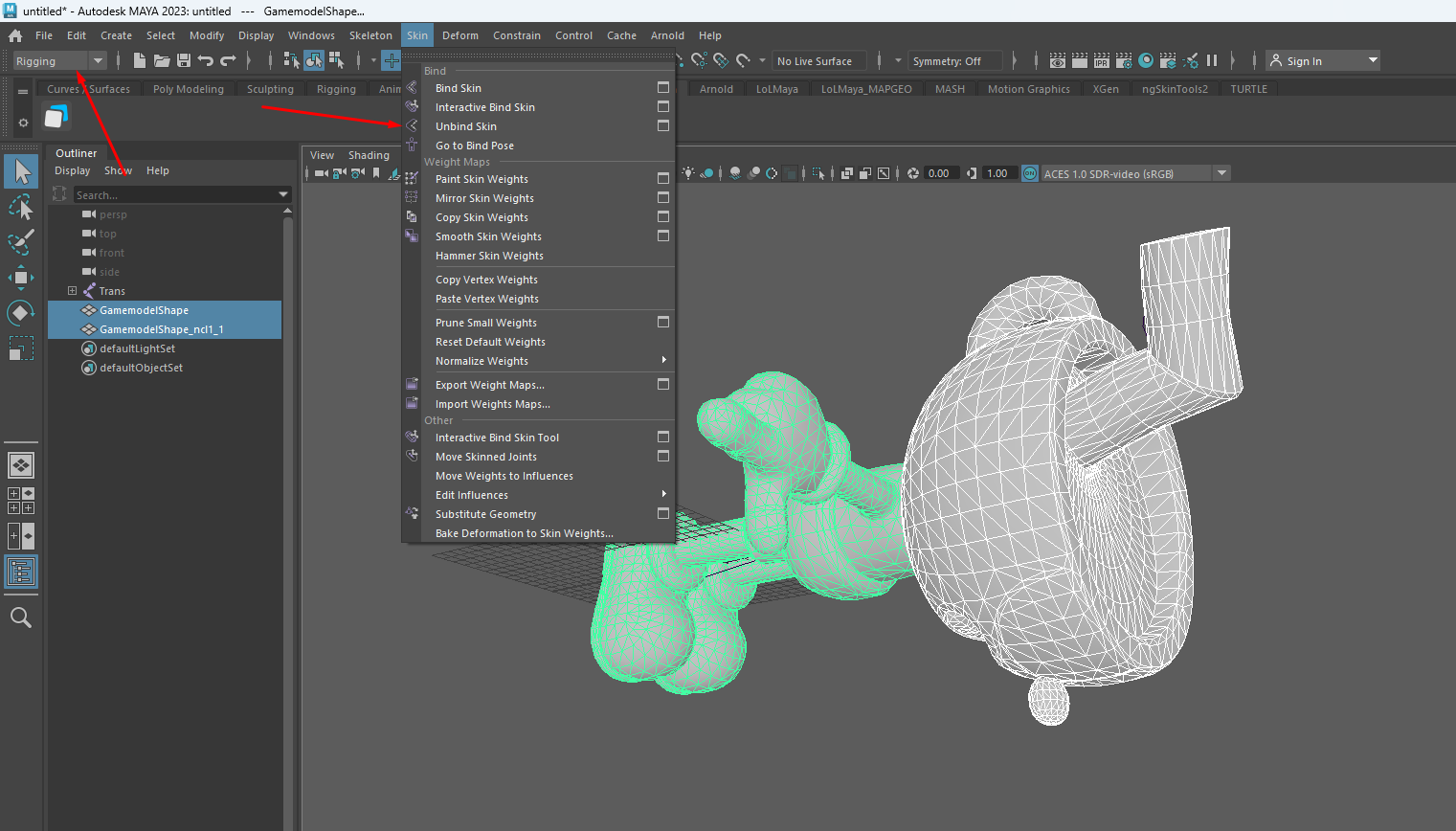This screenshot has width=1456, height=831.
Task: Activate the Scale tool in toolbox
Action: (x=21, y=348)
